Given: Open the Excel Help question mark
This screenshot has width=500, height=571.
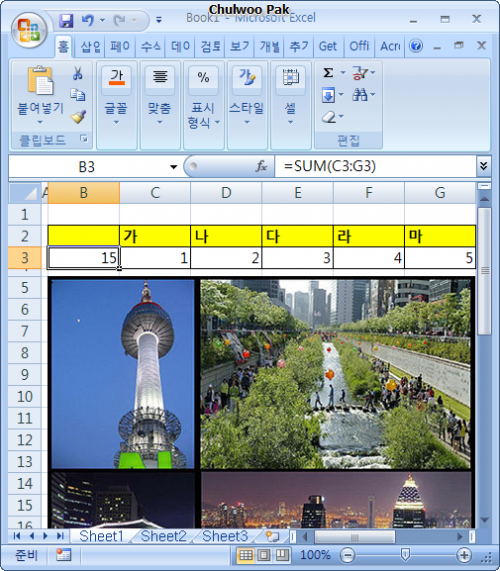Looking at the screenshot, I should pyautogui.click(x=416, y=46).
